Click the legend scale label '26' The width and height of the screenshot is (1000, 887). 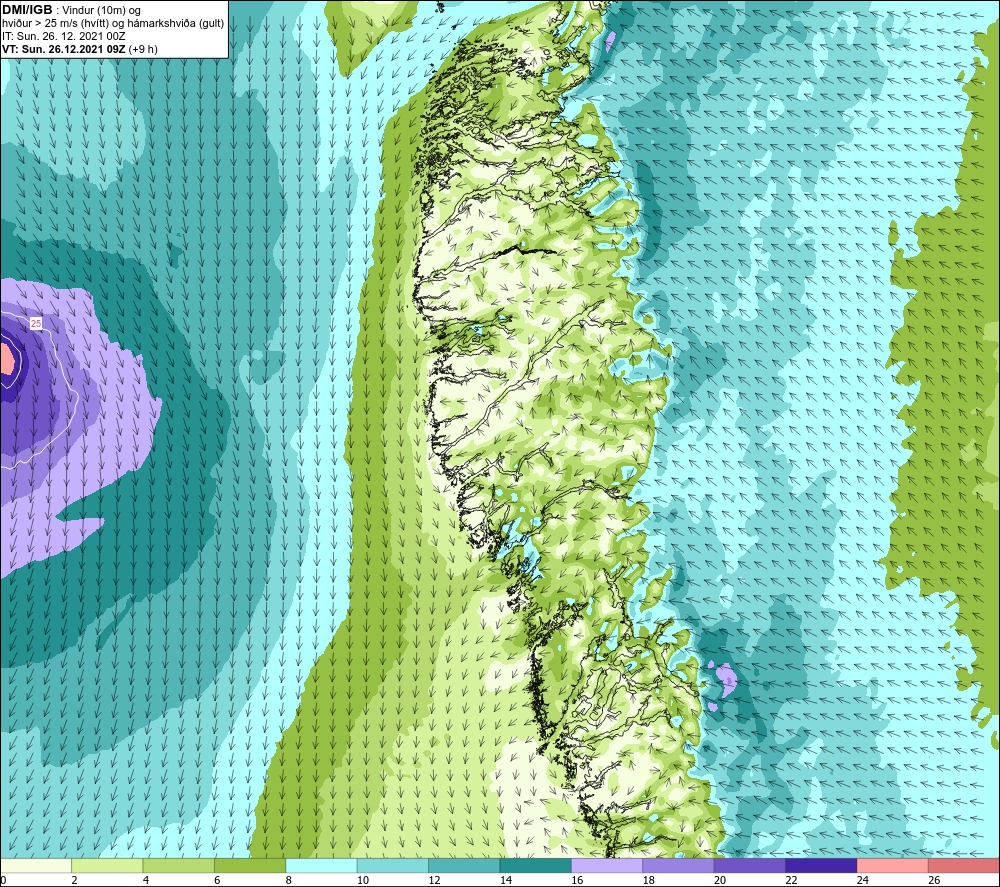[934, 880]
